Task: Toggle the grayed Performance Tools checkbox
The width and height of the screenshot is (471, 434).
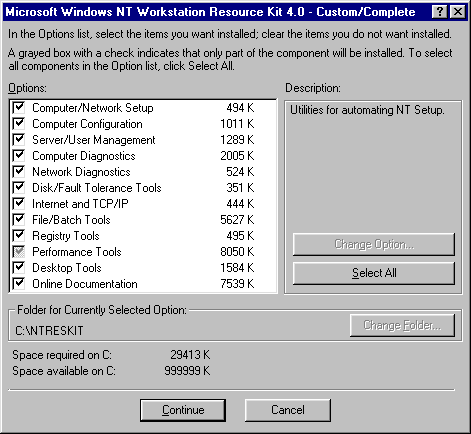Action: point(19,252)
